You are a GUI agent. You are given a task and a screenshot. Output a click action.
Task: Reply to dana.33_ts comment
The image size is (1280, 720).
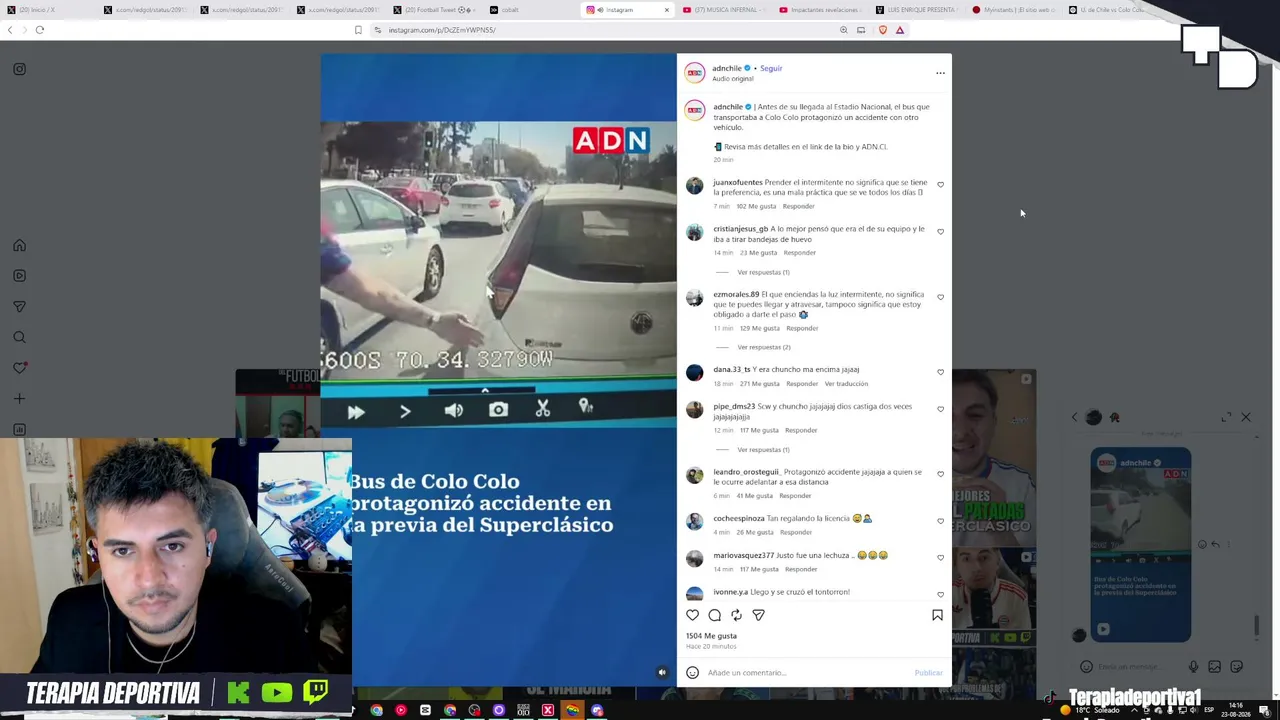[x=802, y=384]
